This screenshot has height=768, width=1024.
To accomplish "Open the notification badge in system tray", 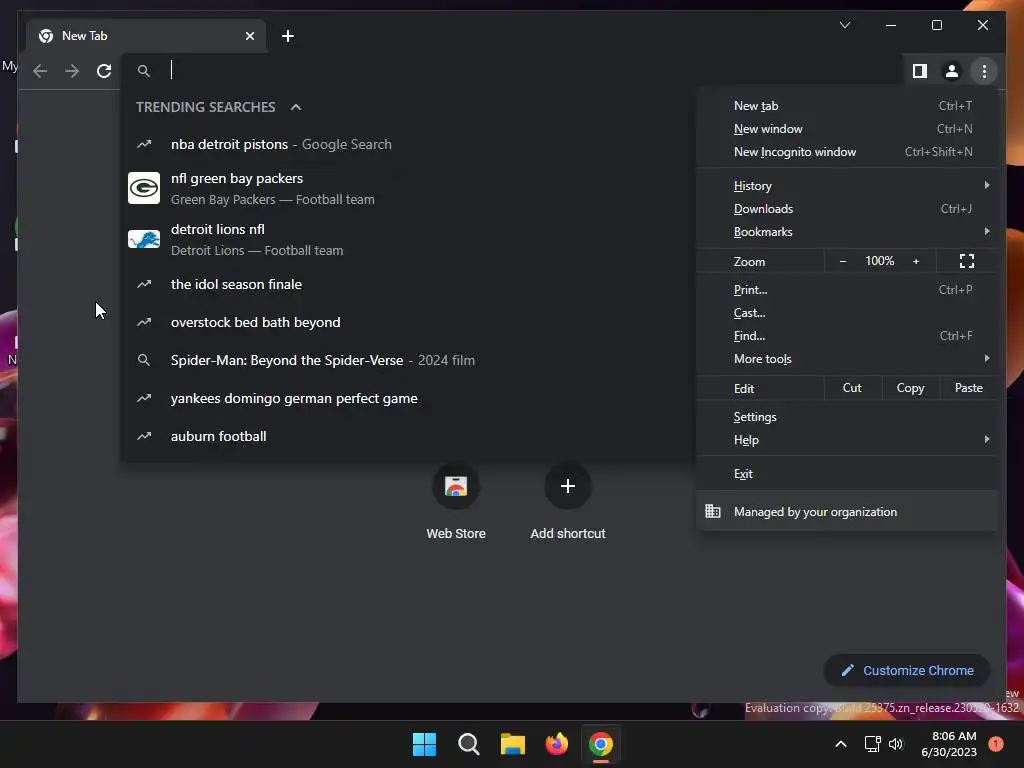I will point(996,744).
